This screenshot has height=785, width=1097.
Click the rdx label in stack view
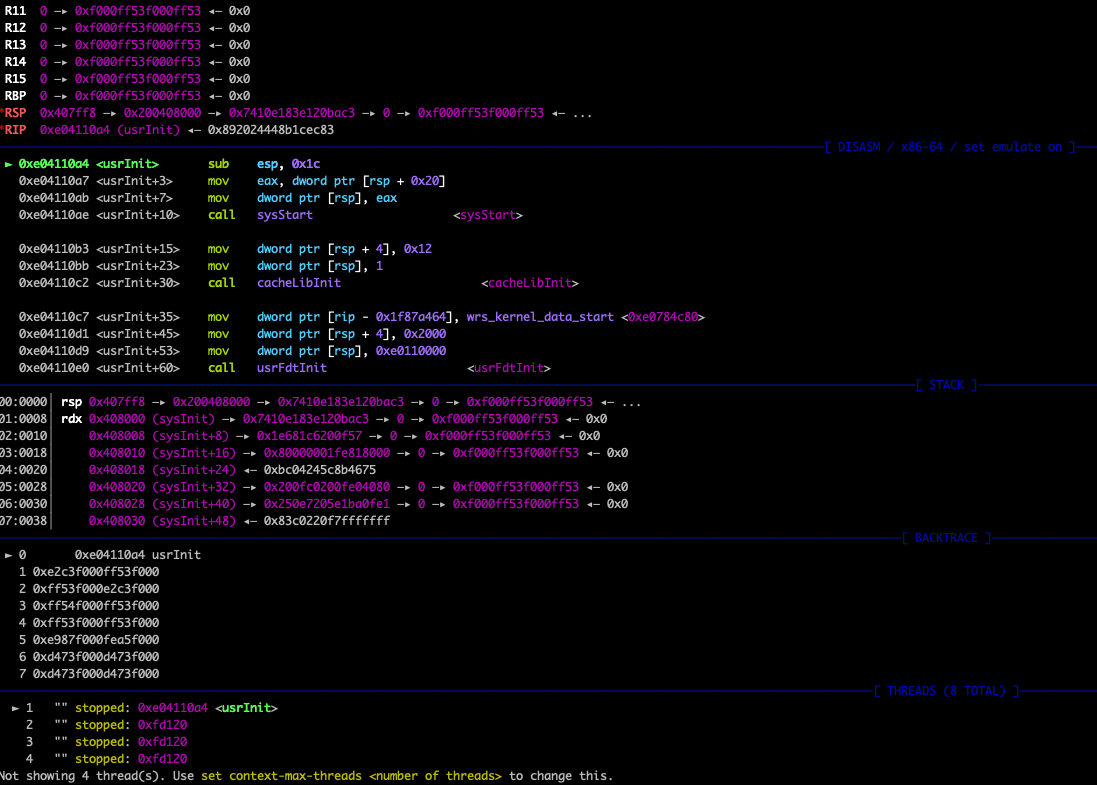(71, 419)
